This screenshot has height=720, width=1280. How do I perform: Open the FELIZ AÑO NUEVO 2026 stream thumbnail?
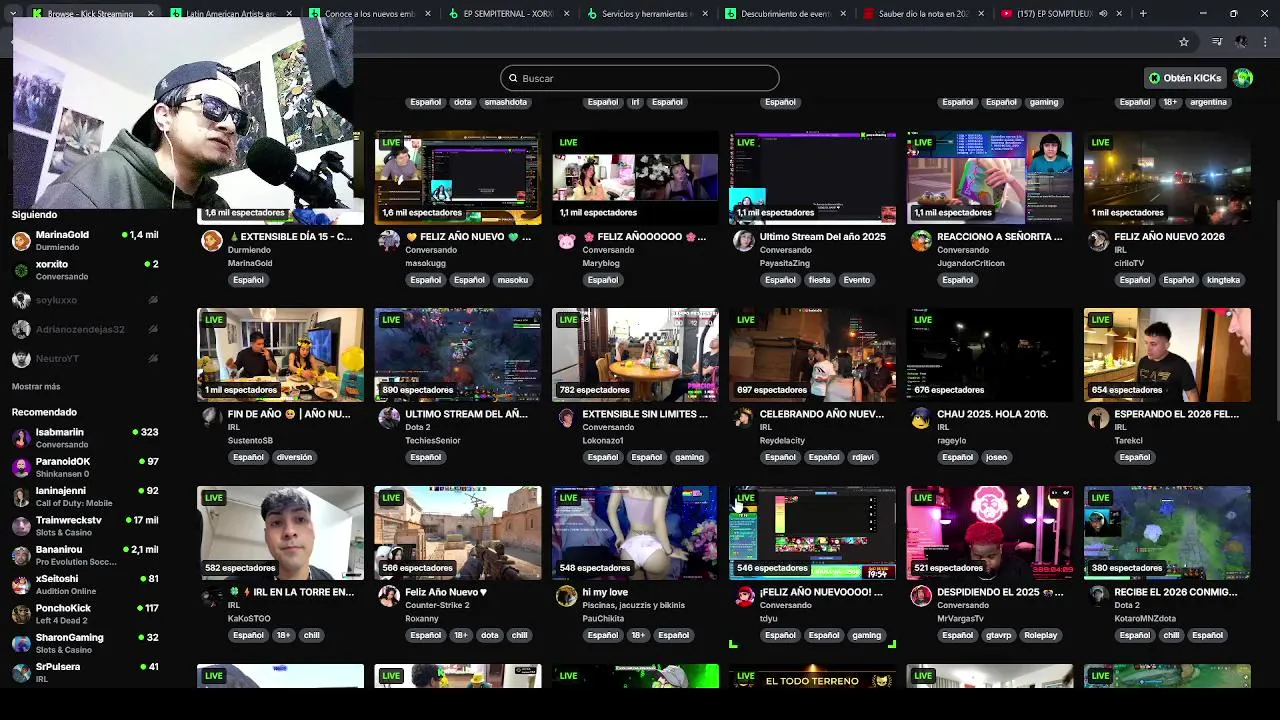point(1167,177)
